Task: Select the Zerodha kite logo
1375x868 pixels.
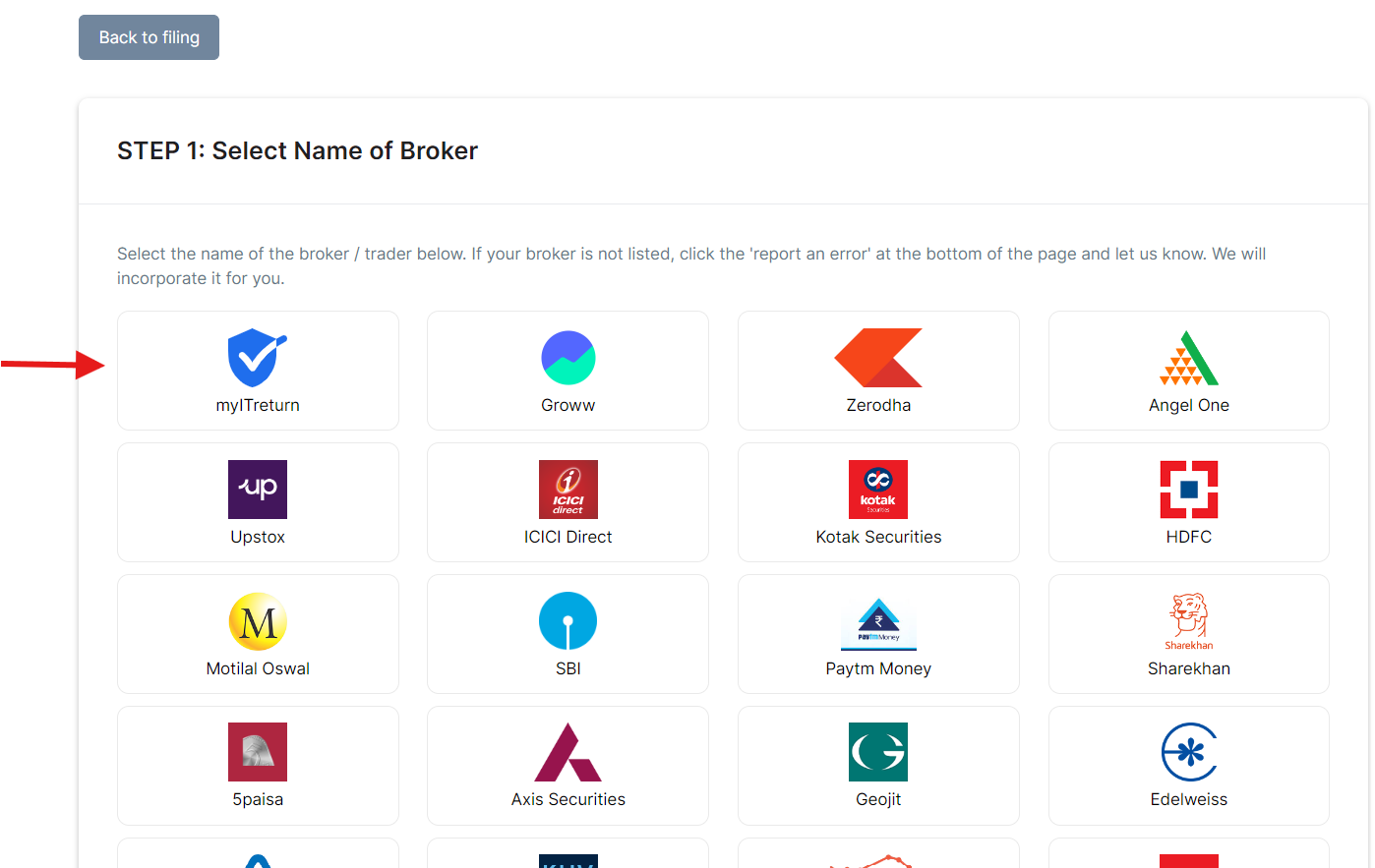Action: point(878,358)
